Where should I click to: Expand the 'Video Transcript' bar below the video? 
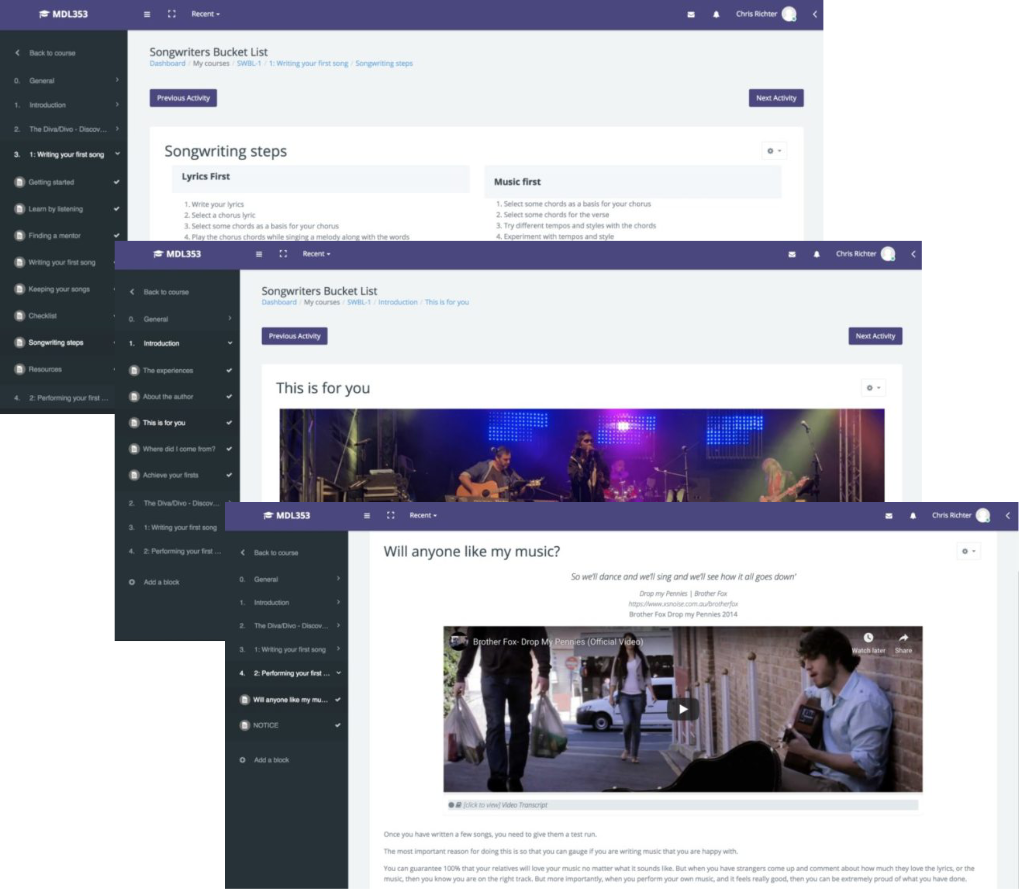pos(682,805)
